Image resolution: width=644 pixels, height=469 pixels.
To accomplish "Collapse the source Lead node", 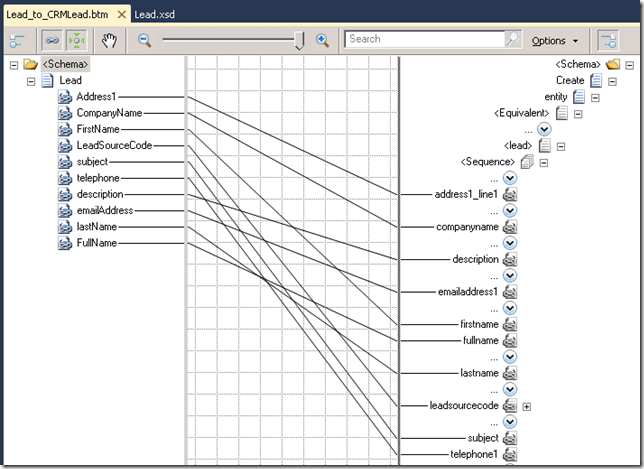I will 31,81.
